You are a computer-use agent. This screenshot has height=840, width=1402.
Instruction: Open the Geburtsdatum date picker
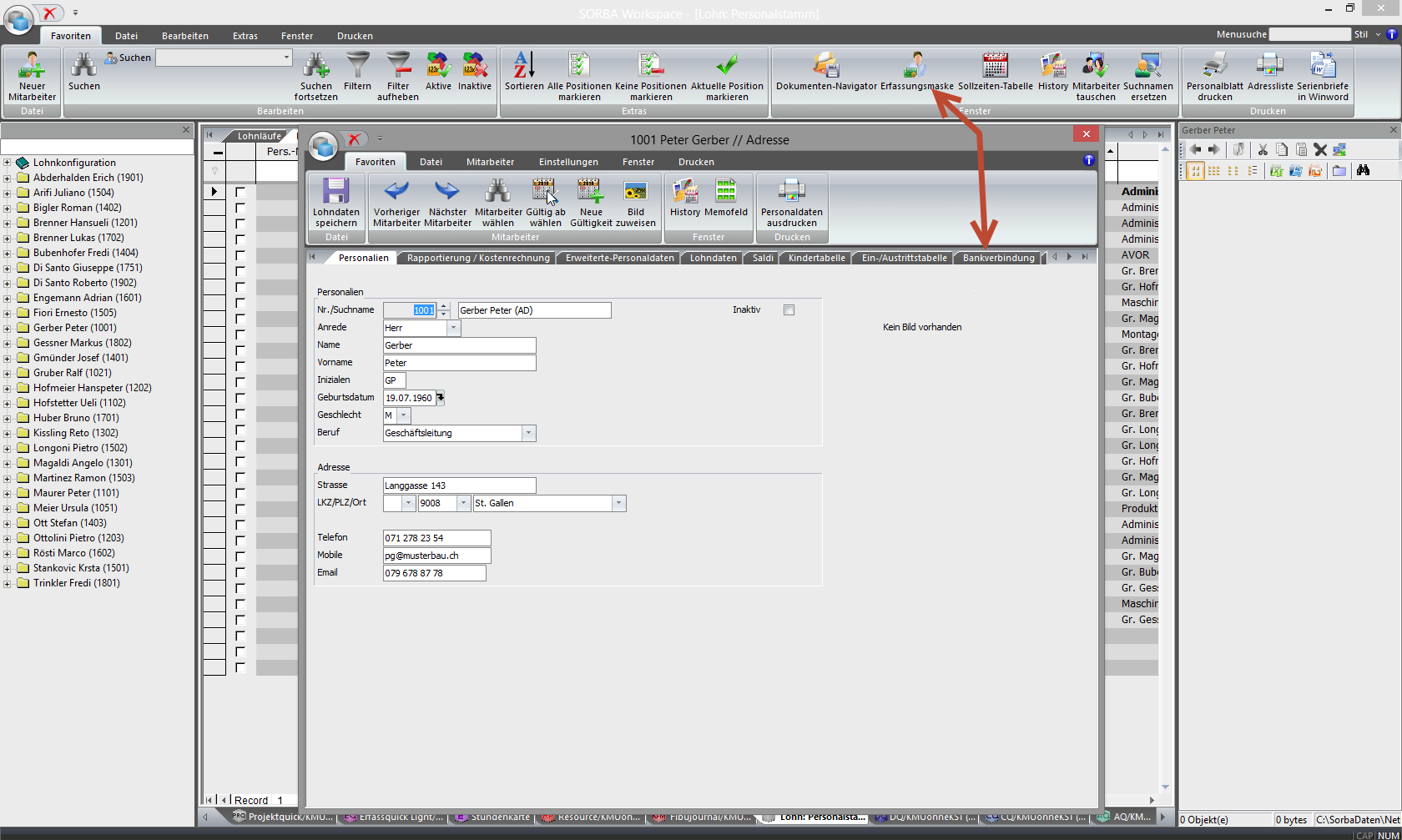(441, 398)
